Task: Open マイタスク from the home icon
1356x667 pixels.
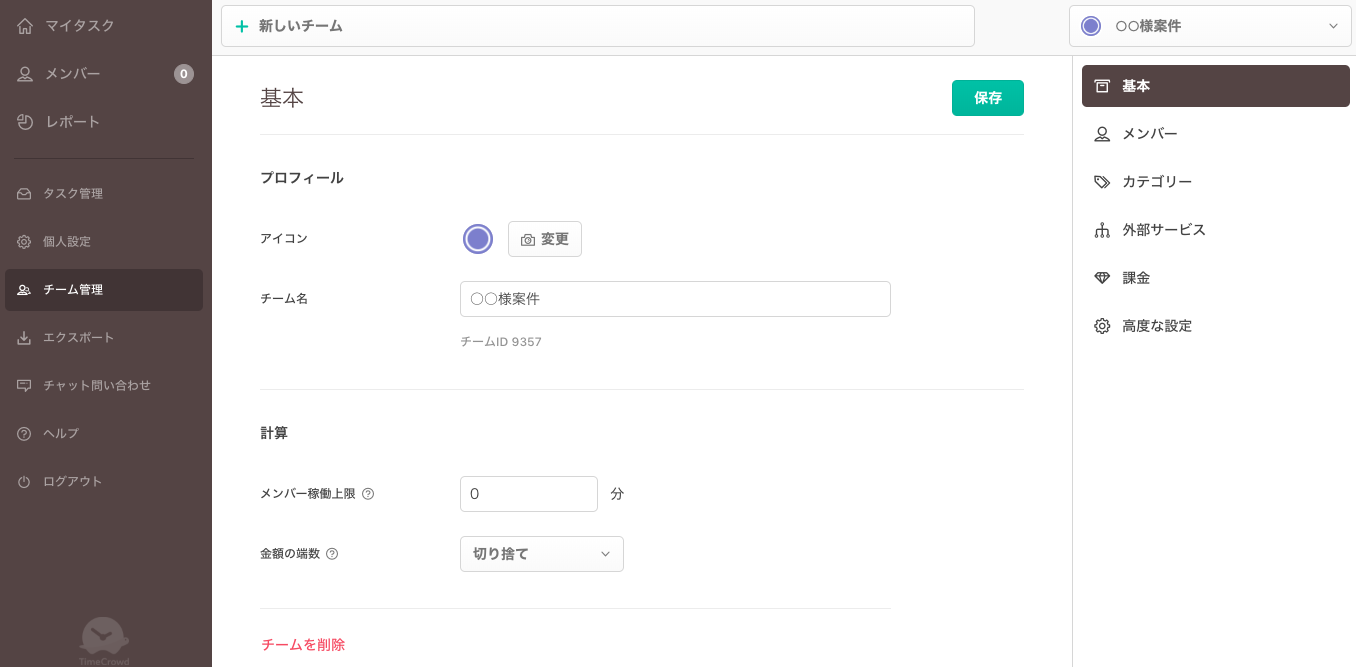Action: point(25,26)
